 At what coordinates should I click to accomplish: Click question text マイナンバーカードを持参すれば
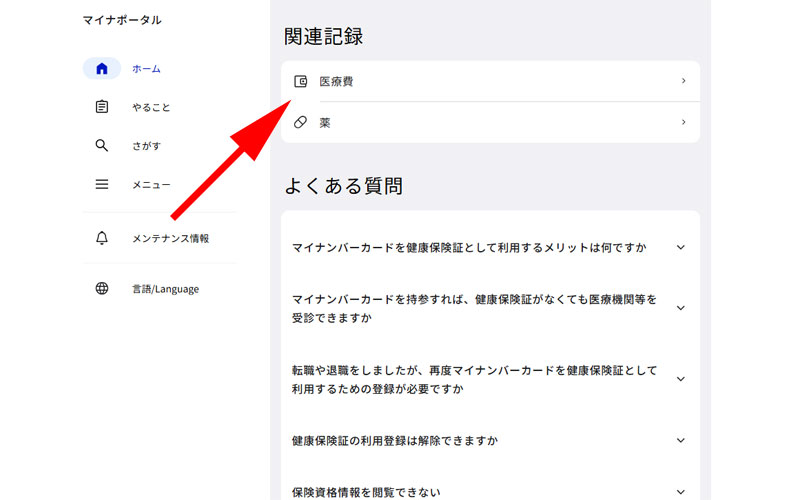tap(474, 308)
